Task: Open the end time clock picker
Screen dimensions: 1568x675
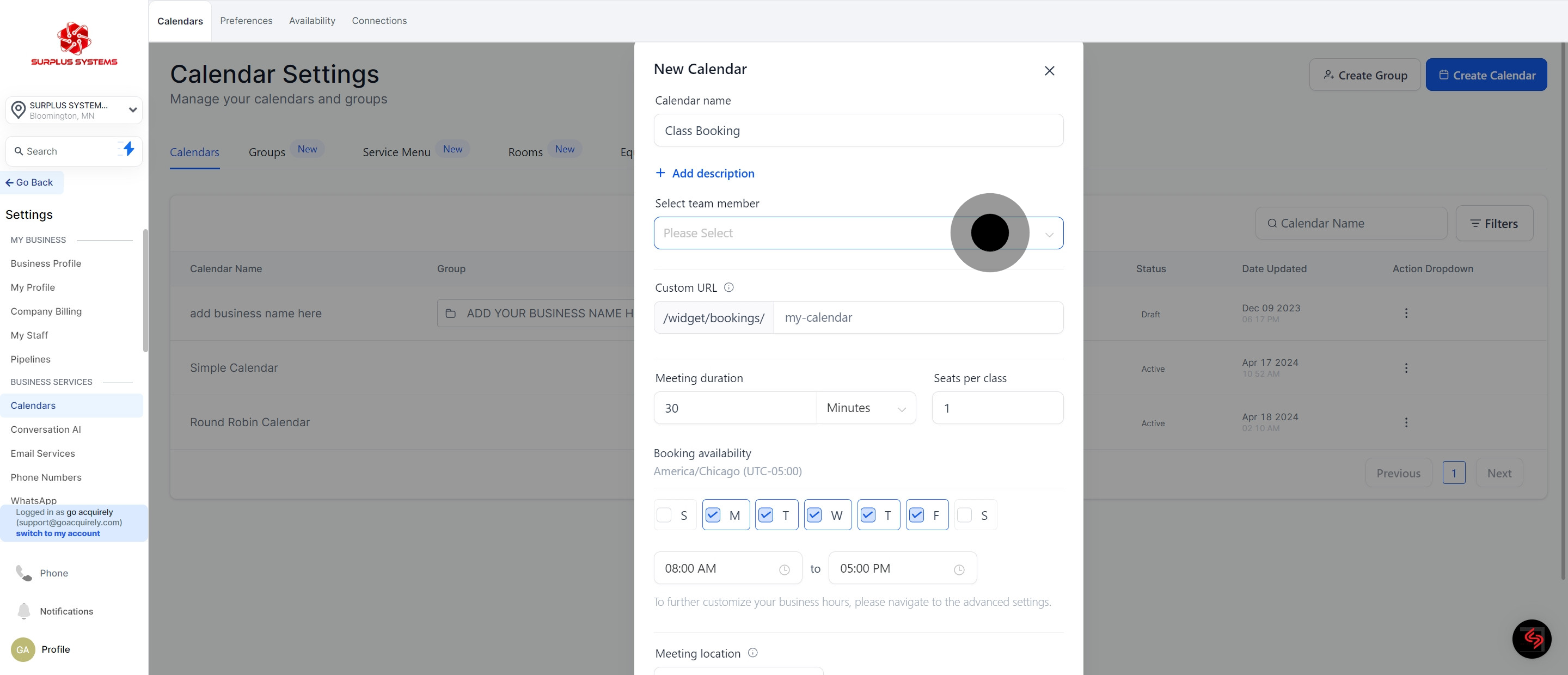Action: pyautogui.click(x=959, y=569)
